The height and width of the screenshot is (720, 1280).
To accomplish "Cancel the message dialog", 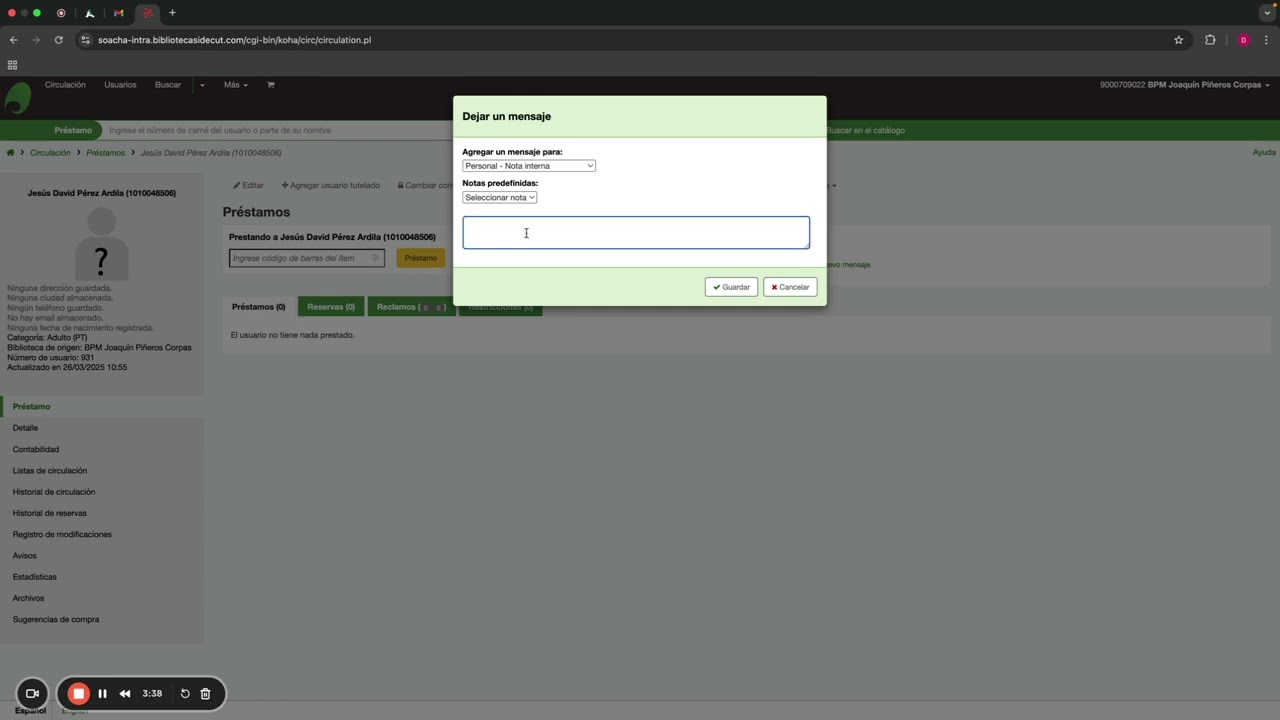I will (x=790, y=287).
